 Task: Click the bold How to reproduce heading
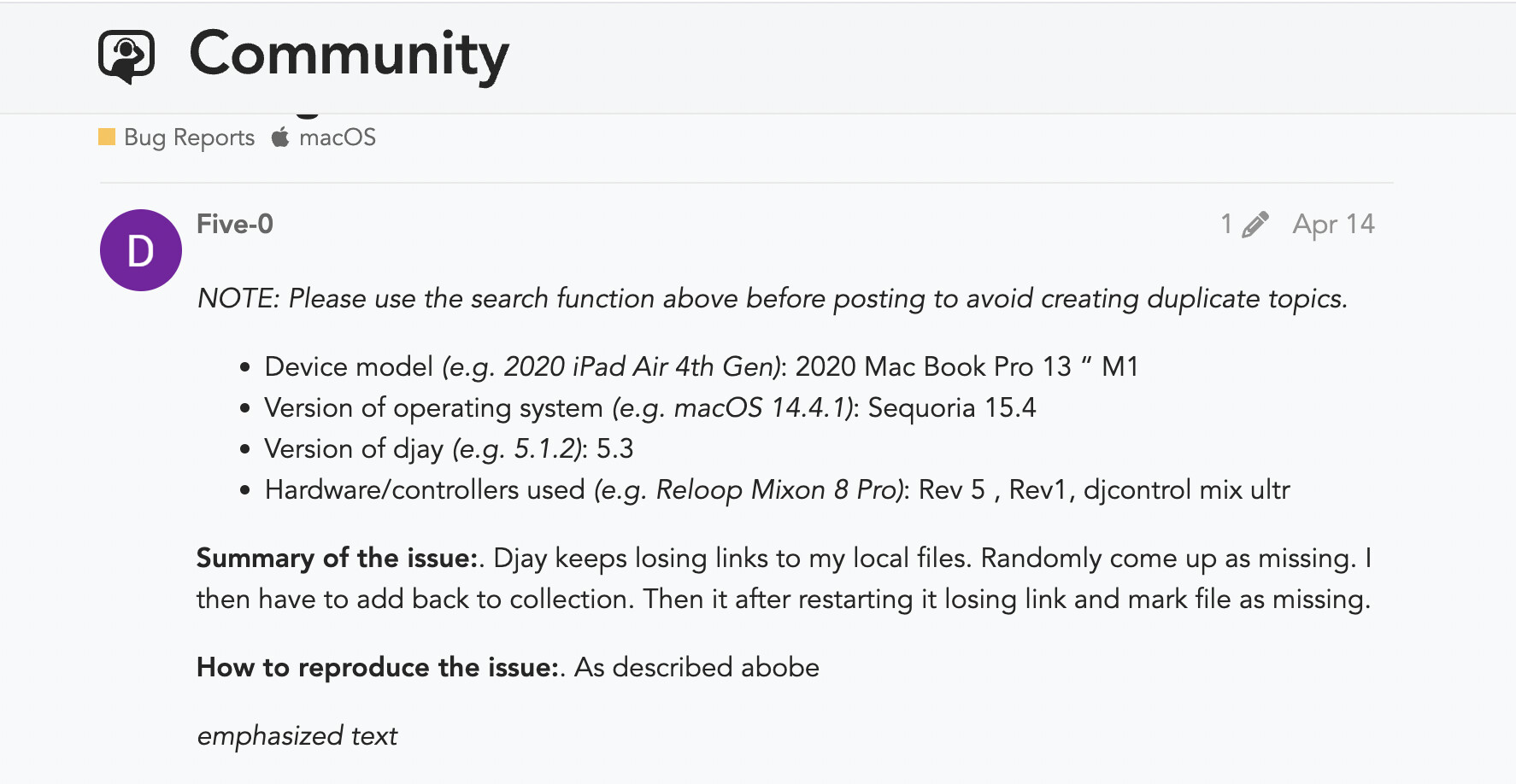377,667
